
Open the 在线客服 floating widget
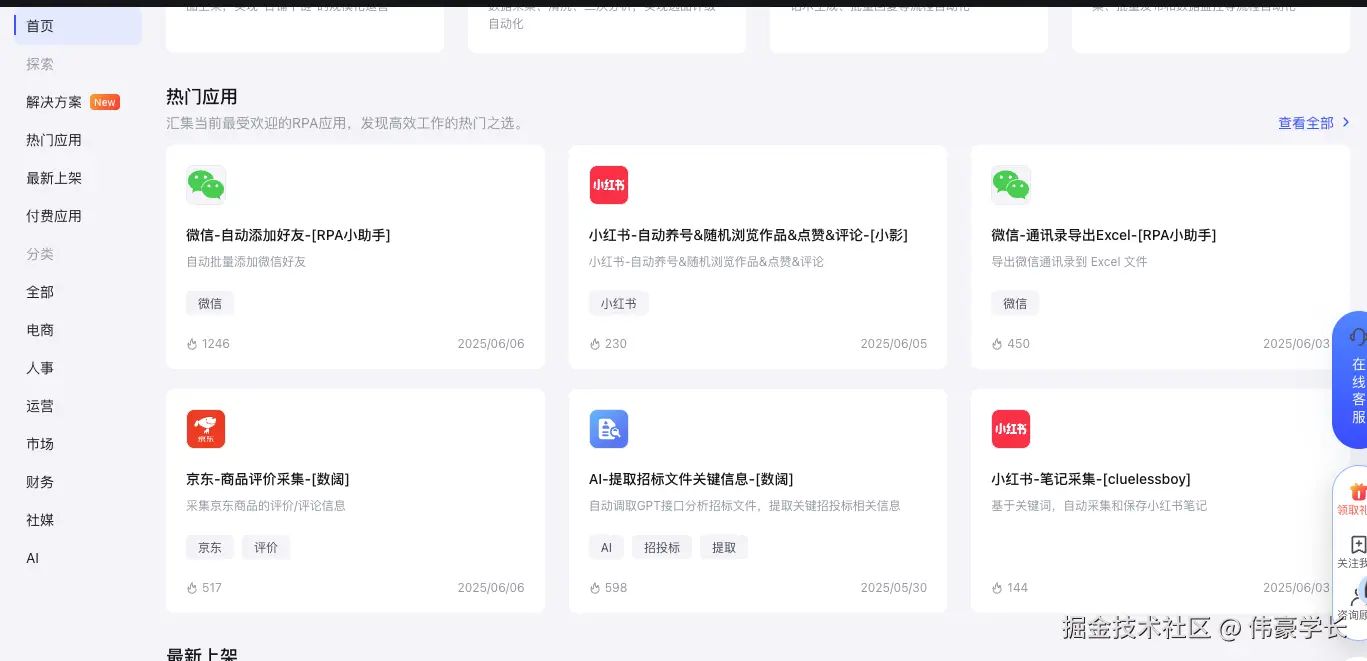click(1351, 380)
